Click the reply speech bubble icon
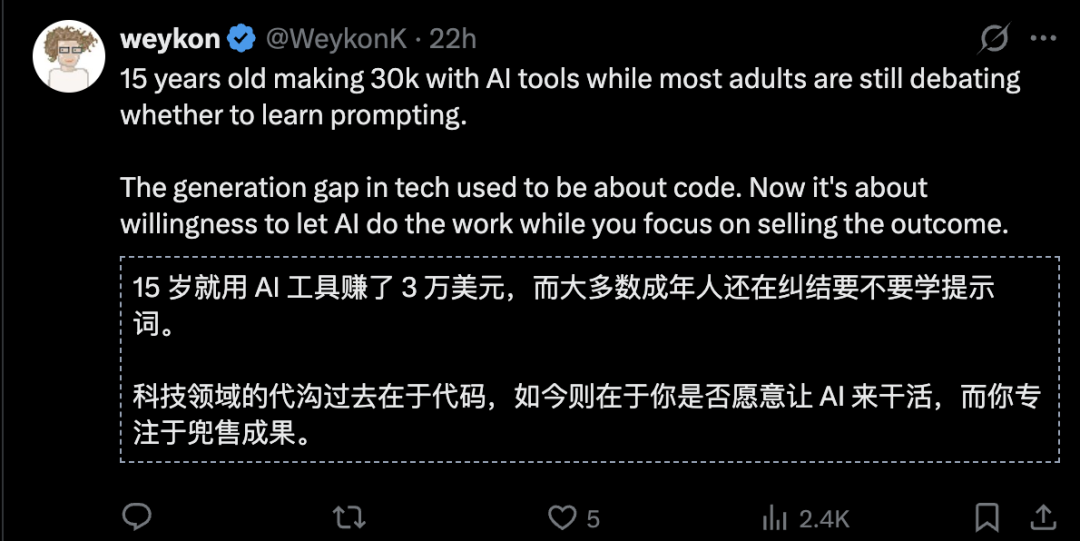This screenshot has width=1080, height=541. tap(136, 516)
